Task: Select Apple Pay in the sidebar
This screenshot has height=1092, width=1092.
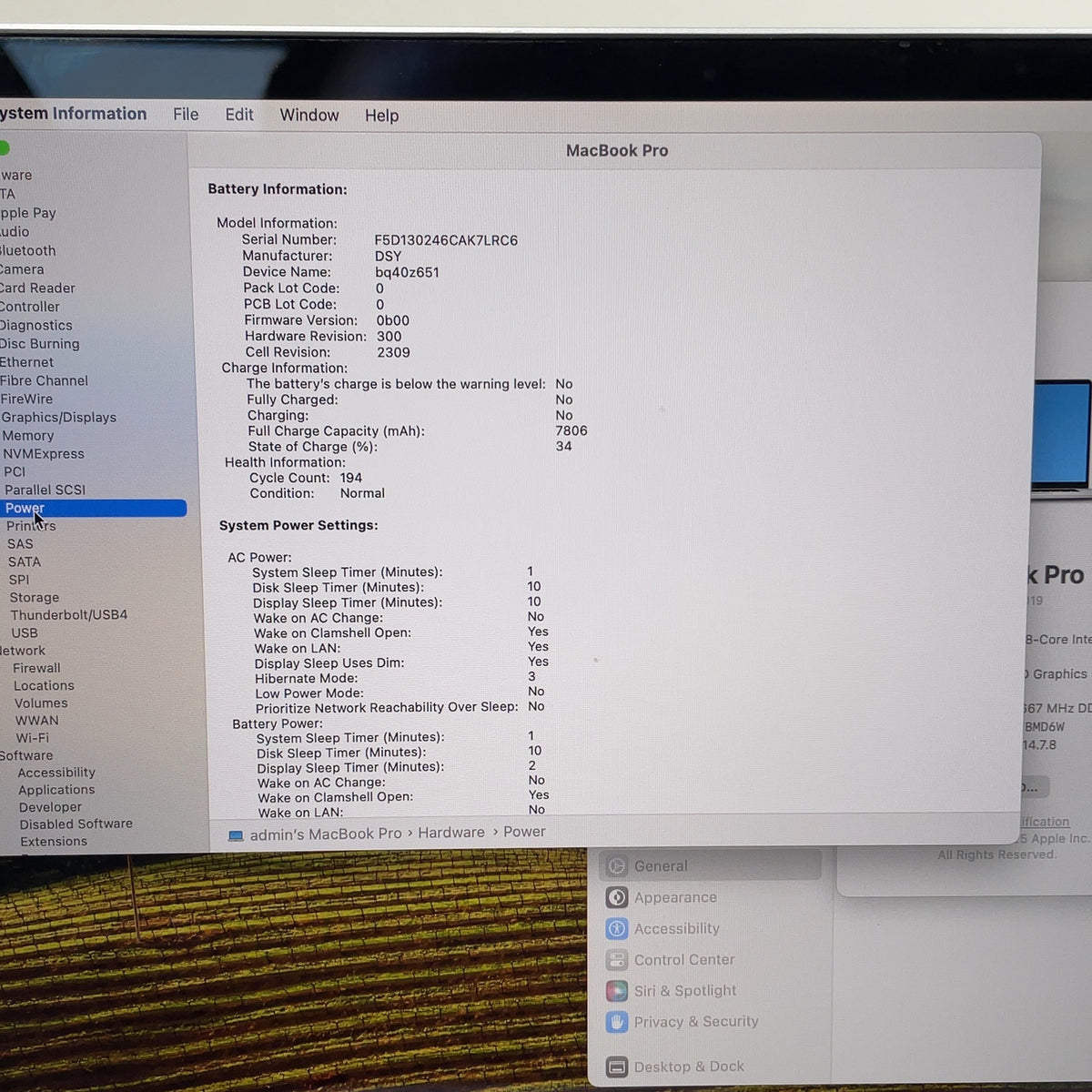Action: (x=28, y=213)
